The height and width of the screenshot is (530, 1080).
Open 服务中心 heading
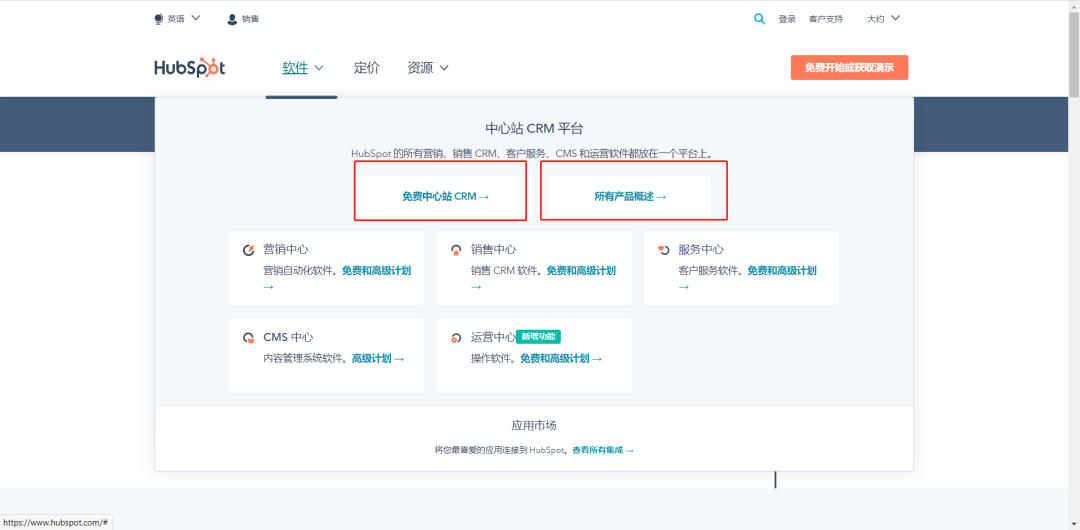click(701, 249)
